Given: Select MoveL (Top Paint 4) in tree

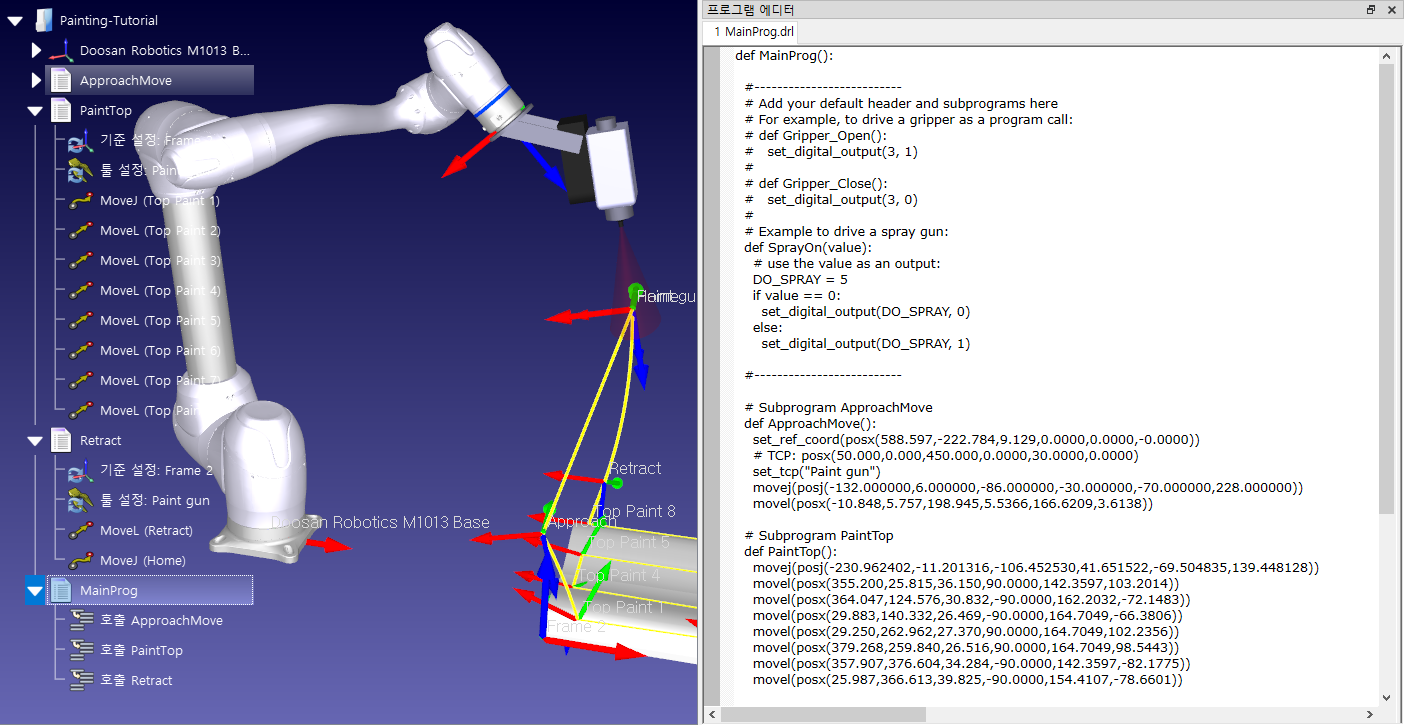Looking at the screenshot, I should (159, 291).
